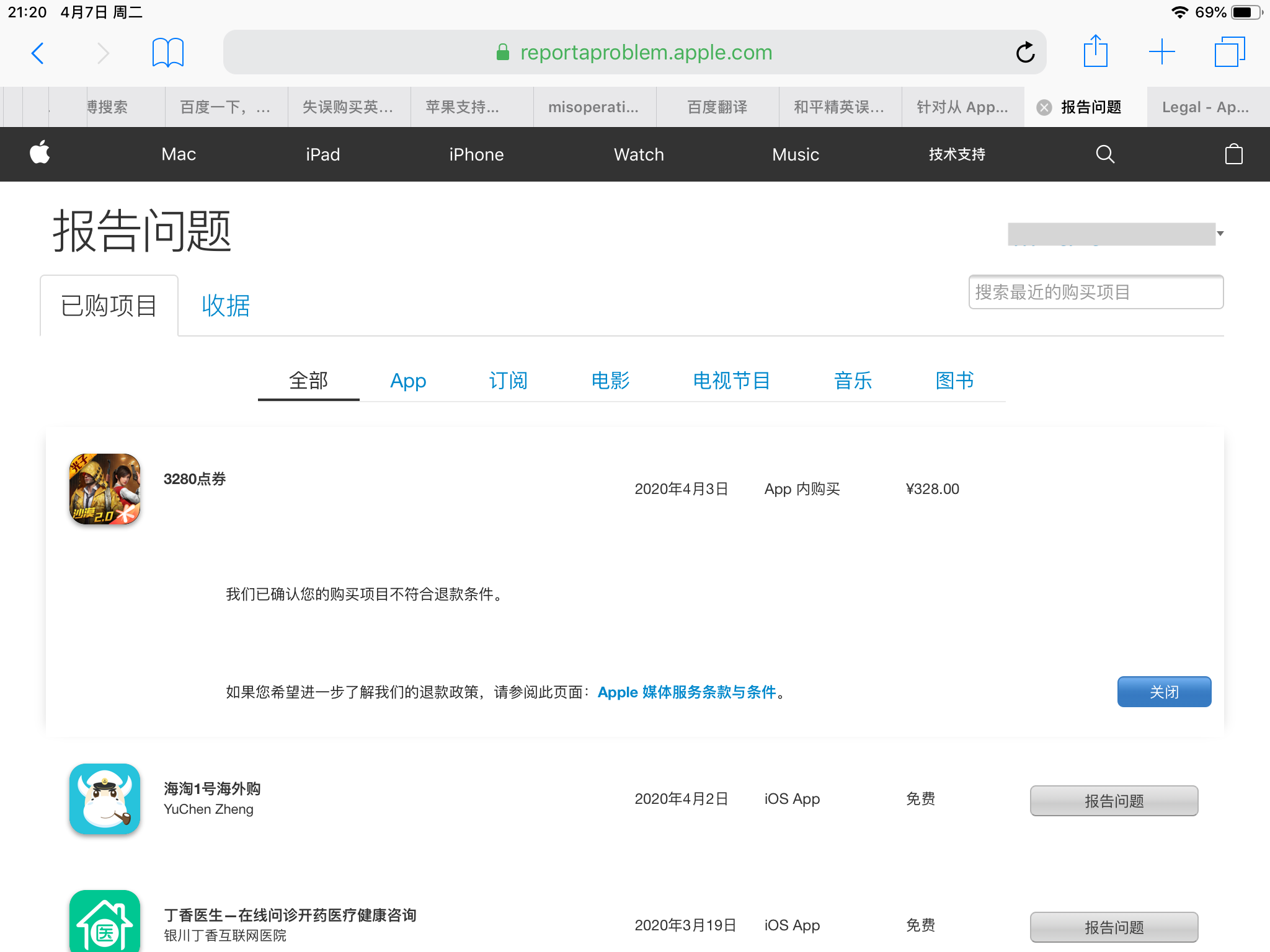
Task: Expand the account dropdown arrow
Action: (1220, 234)
